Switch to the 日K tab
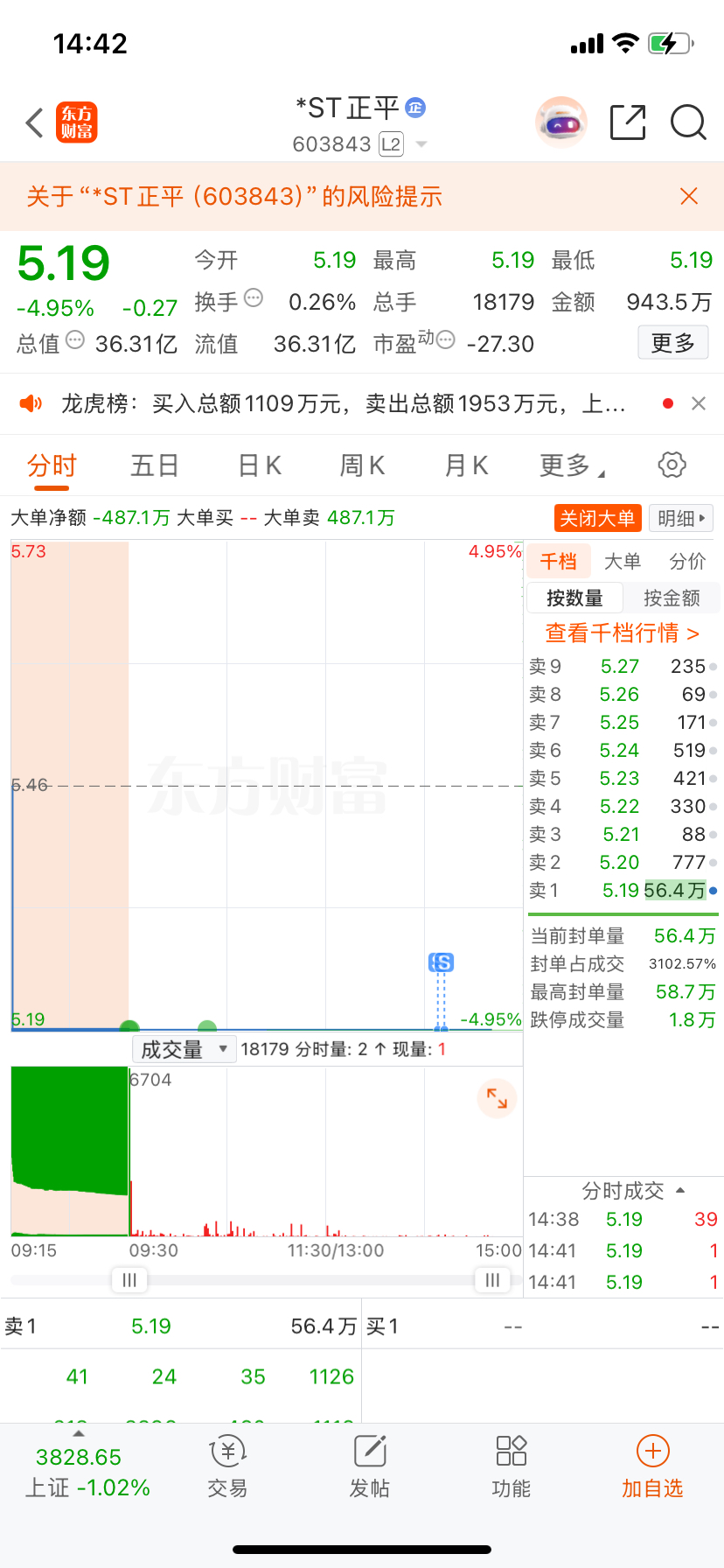 point(260,465)
